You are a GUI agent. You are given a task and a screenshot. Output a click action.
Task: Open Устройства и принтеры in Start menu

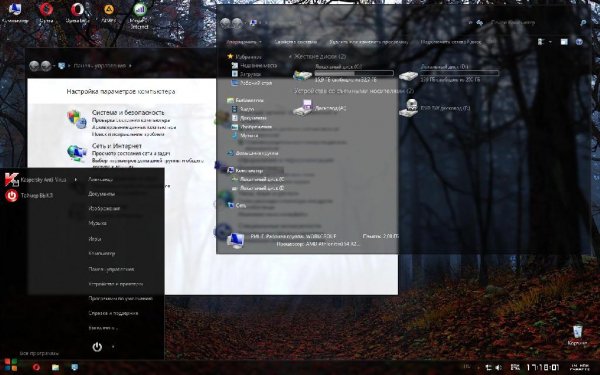click(x=116, y=284)
